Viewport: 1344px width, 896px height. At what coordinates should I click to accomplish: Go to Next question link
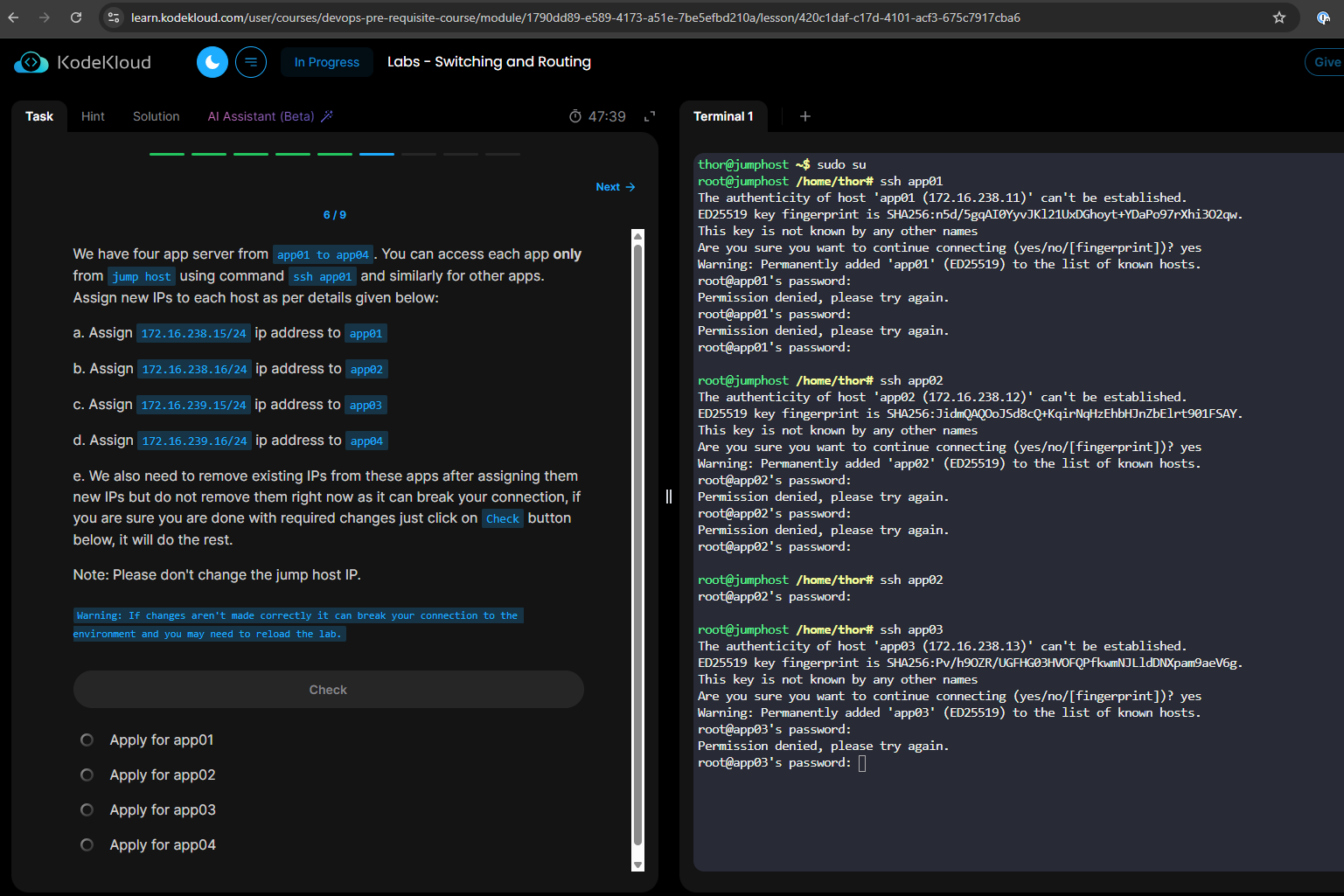615,187
